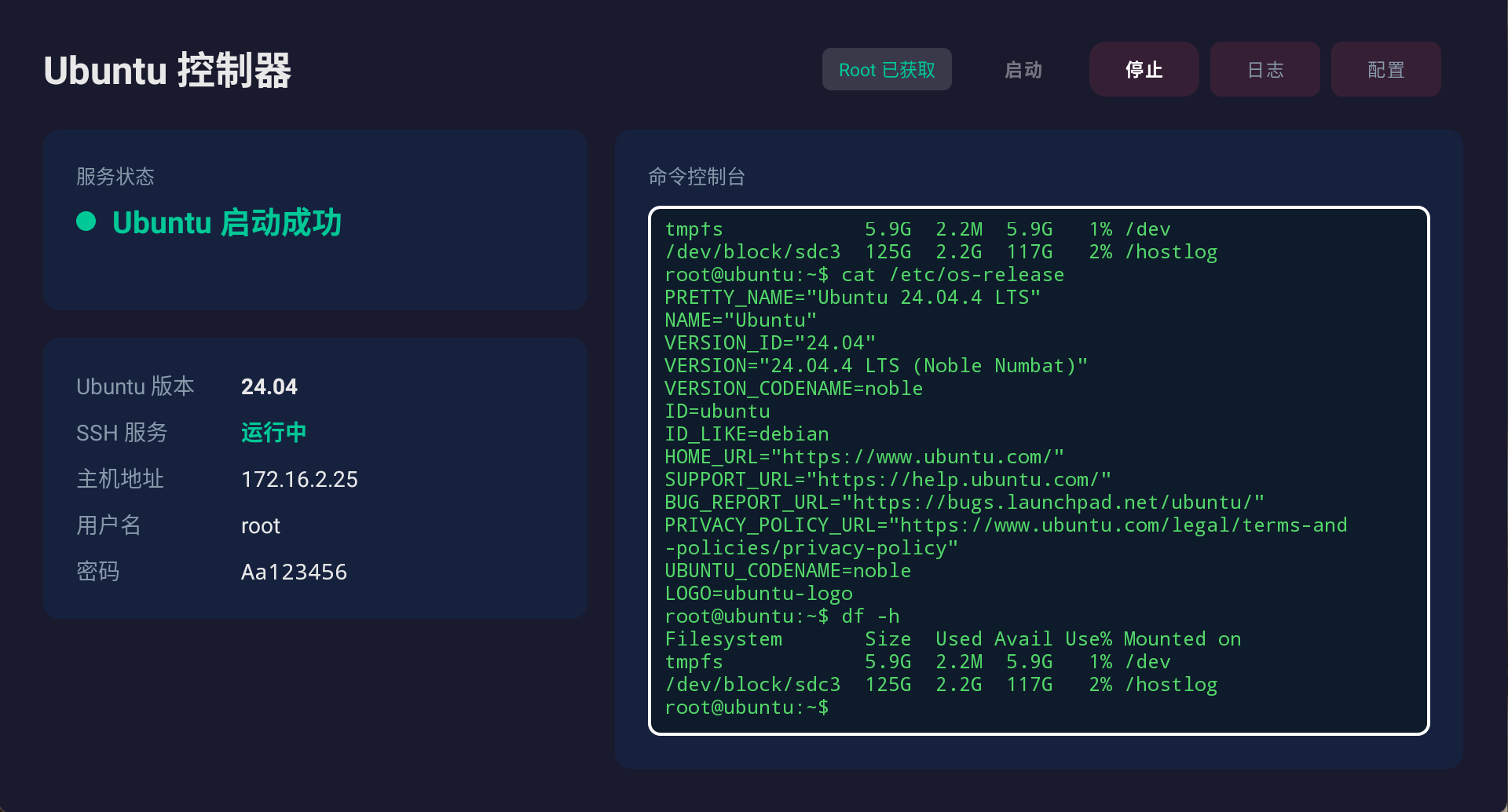Viewport: 1508px width, 812px height.
Task: Select the host address 172.16.2.25
Action: (299, 479)
